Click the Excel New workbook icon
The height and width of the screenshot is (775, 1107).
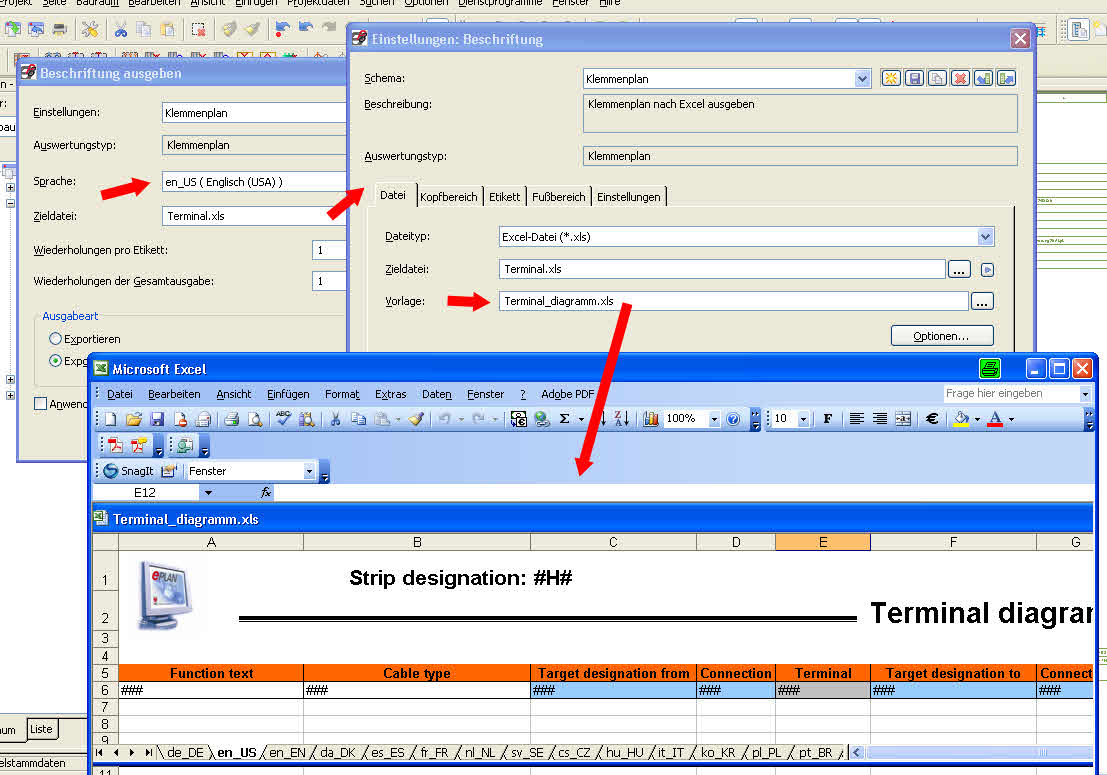pyautogui.click(x=111, y=419)
